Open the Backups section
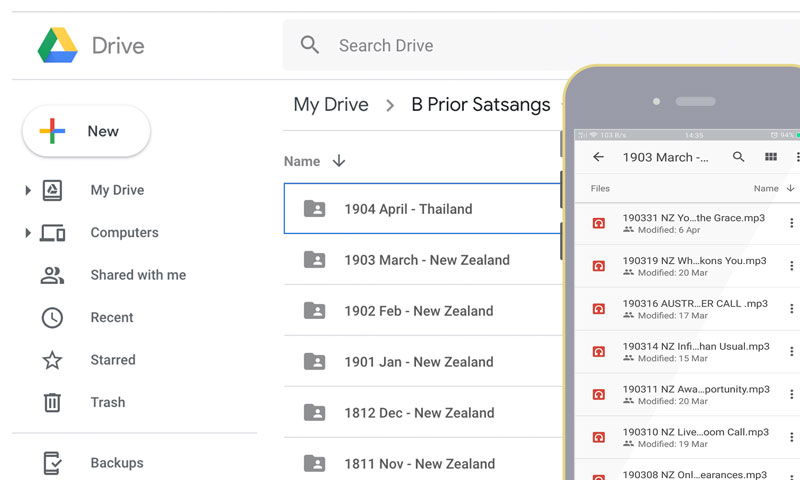800x480 pixels. tap(117, 463)
